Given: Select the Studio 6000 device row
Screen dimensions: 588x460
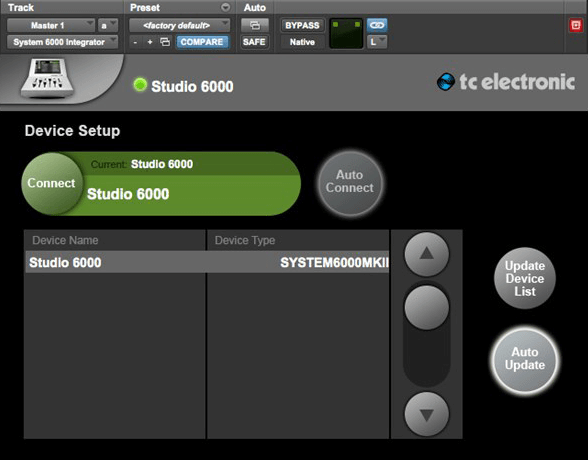Looking at the screenshot, I should tap(207, 262).
